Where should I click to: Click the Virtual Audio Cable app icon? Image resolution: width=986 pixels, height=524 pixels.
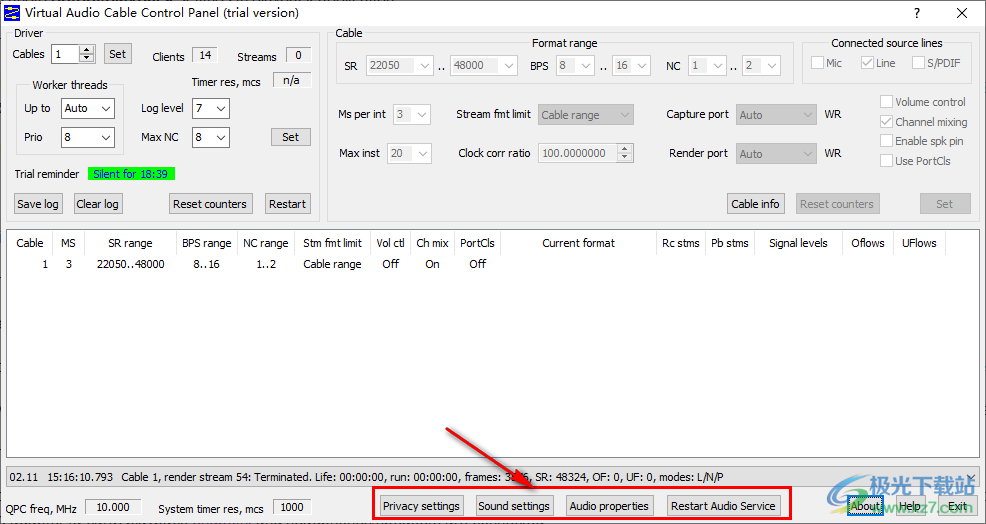tap(11, 13)
